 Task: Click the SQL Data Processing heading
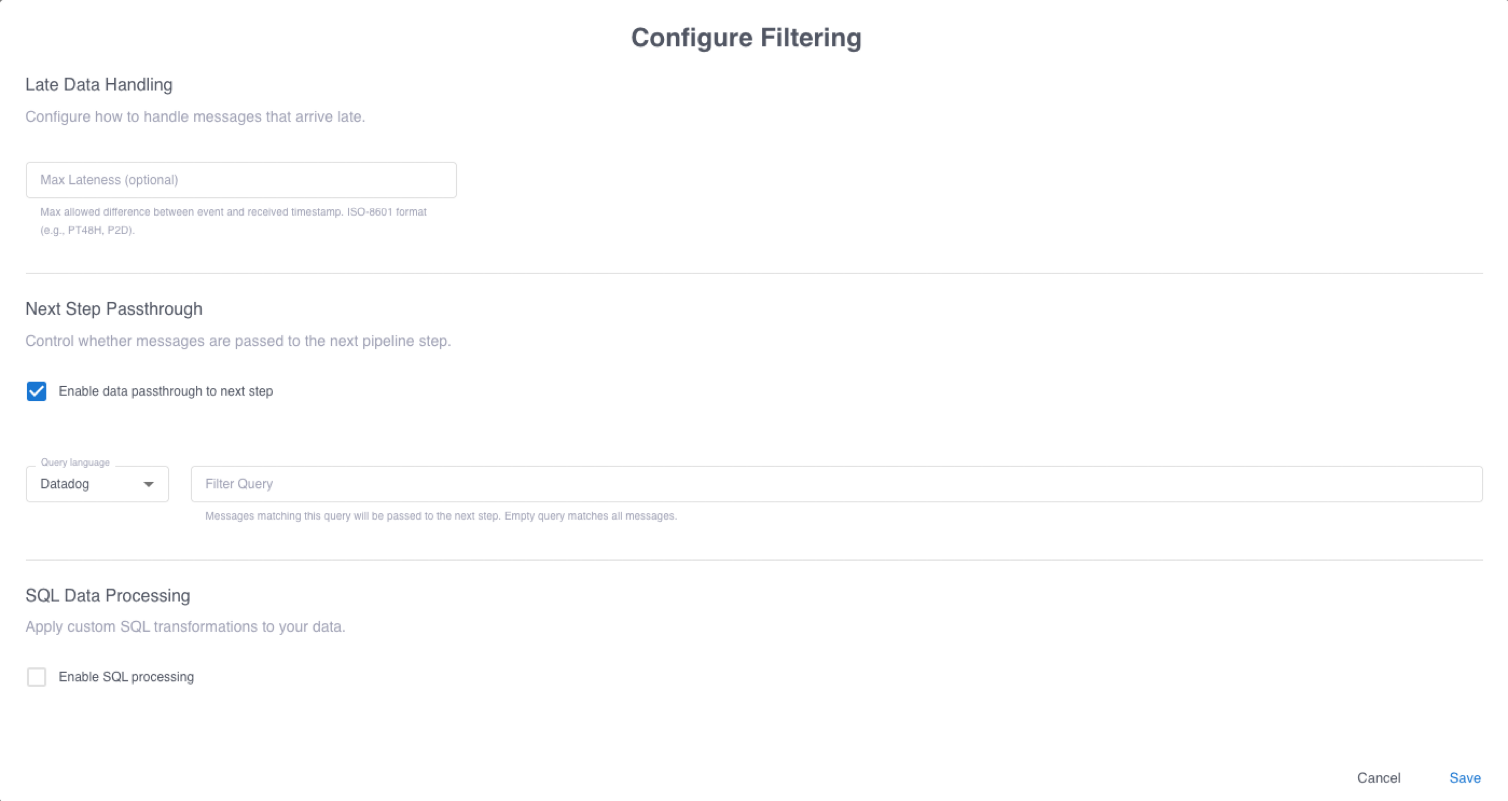pyautogui.click(x=108, y=596)
